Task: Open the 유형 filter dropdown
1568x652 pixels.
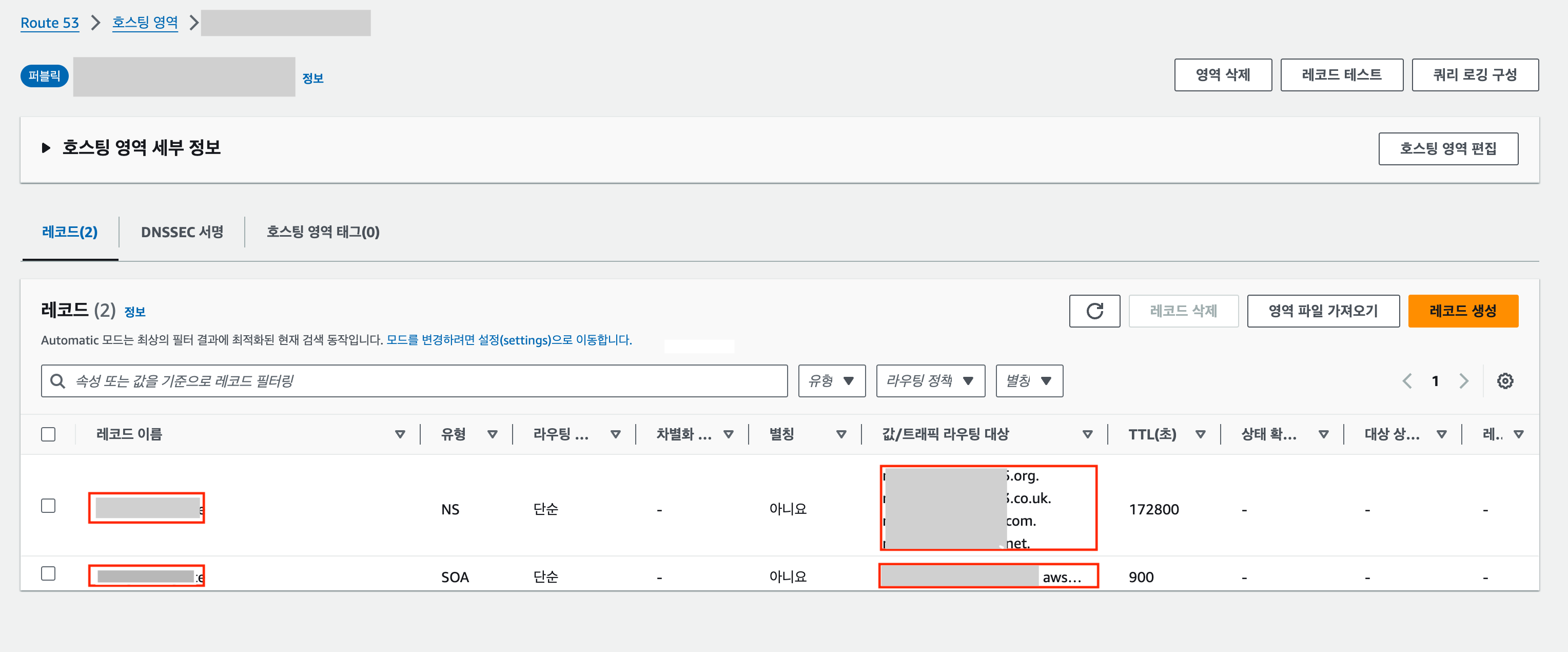Action: pos(831,381)
